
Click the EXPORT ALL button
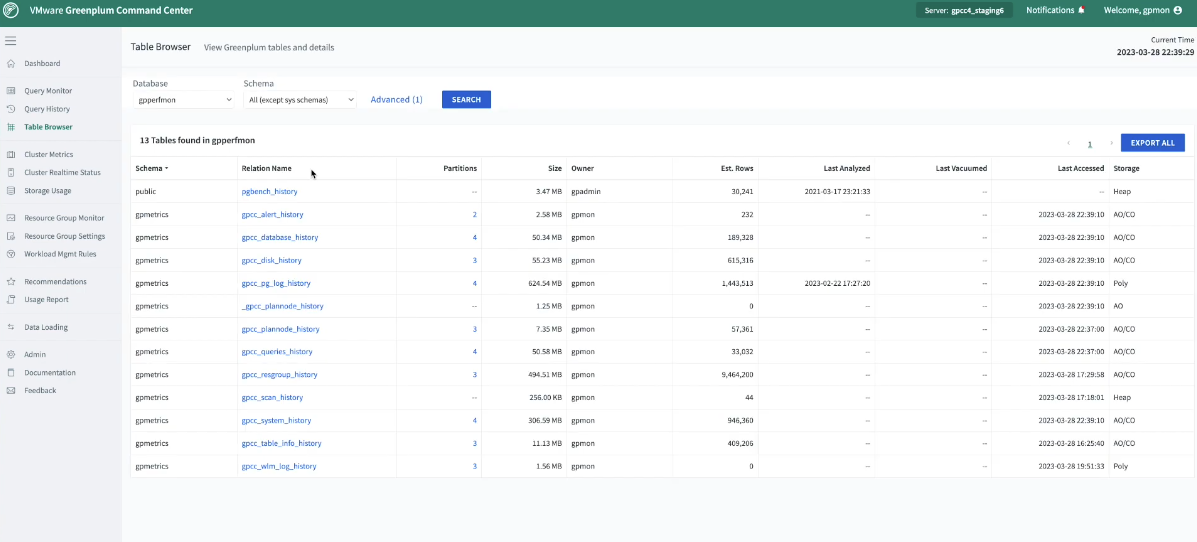1152,143
